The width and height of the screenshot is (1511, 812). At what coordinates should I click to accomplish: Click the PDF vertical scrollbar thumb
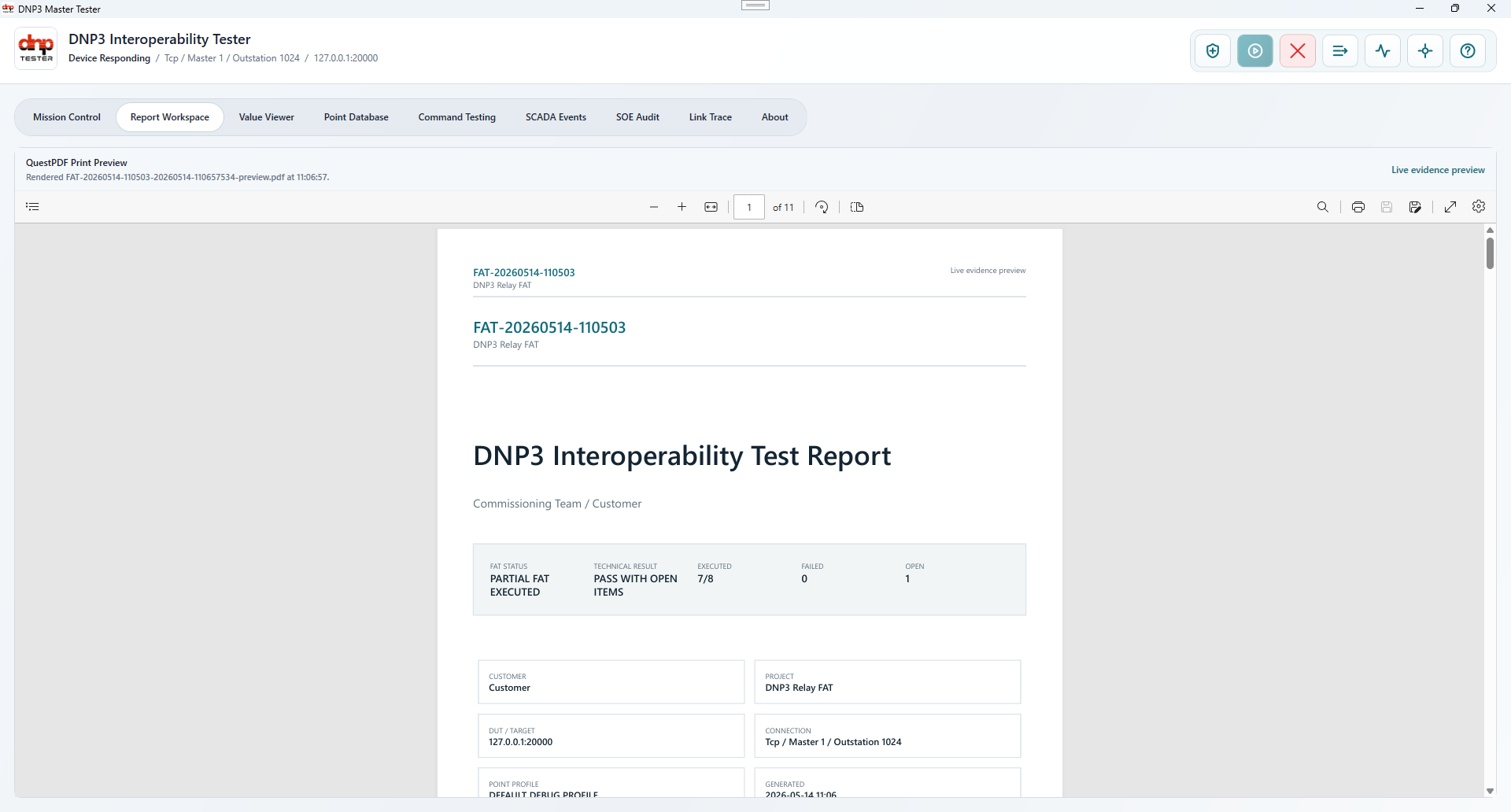point(1490,253)
